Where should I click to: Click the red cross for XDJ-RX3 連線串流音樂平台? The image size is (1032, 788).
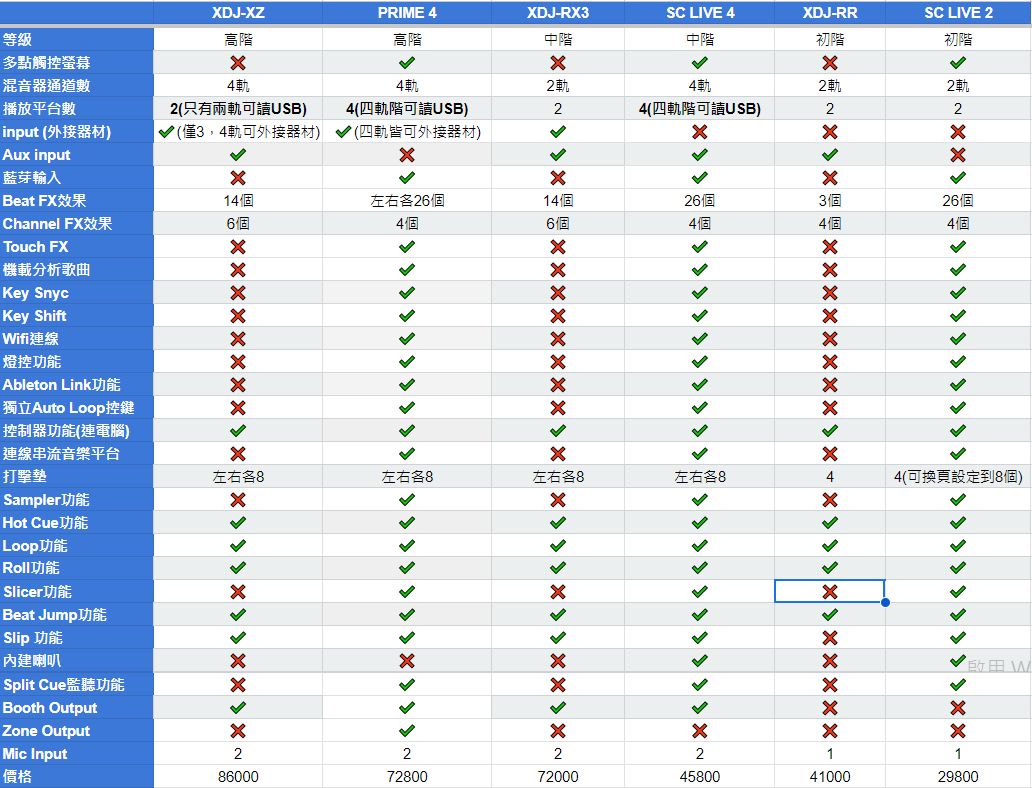pos(557,454)
